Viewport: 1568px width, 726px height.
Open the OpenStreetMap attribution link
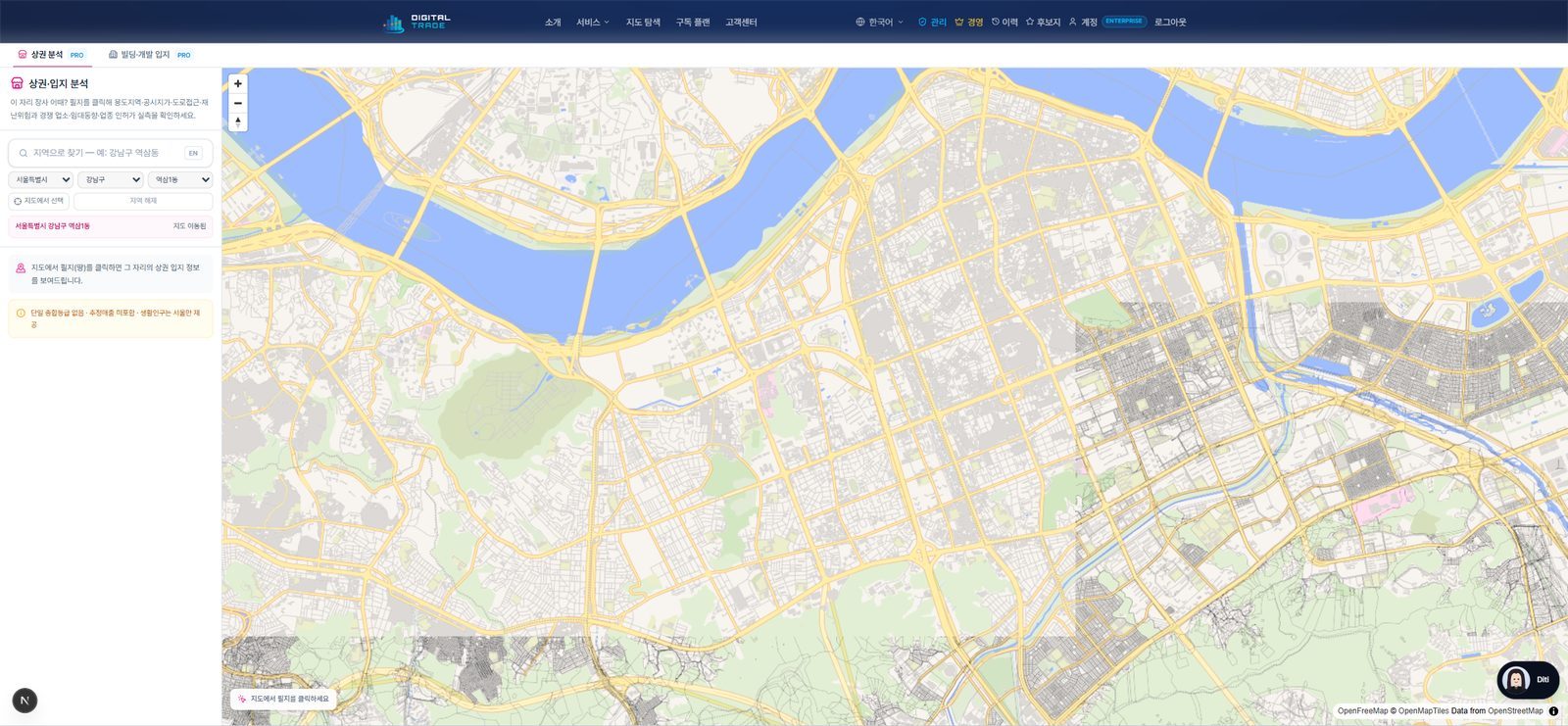(1515, 711)
